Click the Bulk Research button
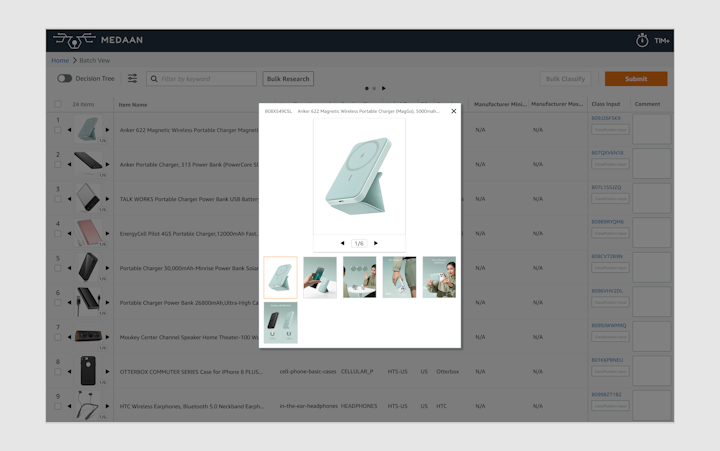 [288, 79]
